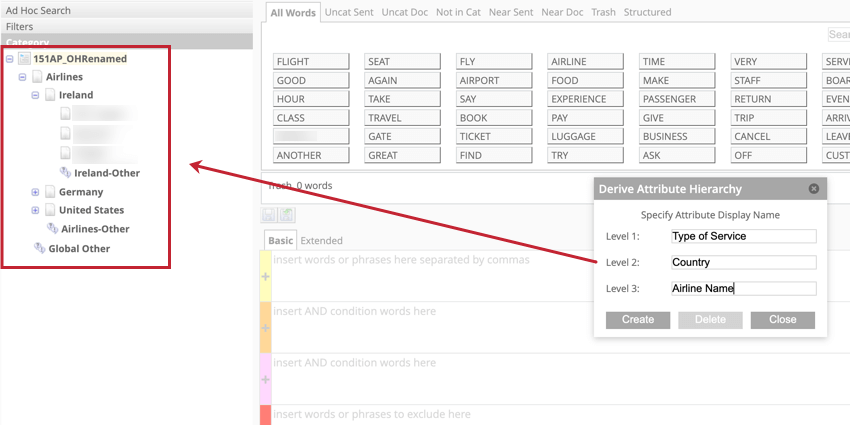
Task: Click the plus icon on yellow rule row
Action: click(266, 276)
